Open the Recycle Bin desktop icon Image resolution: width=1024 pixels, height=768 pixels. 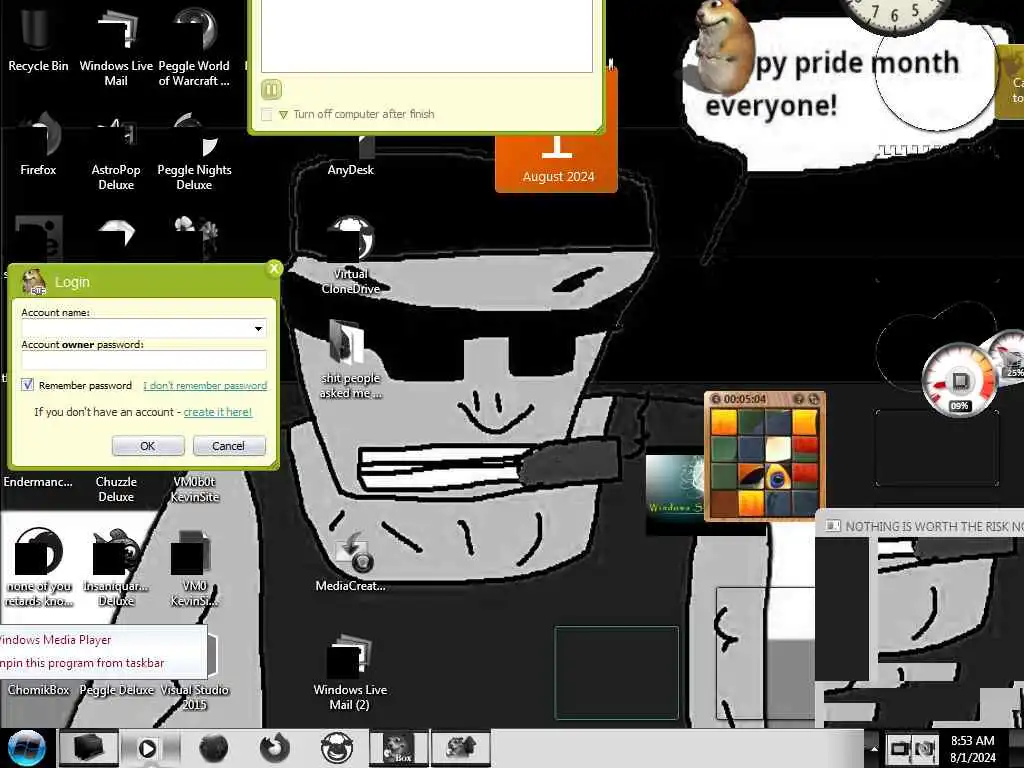pyautogui.click(x=38, y=39)
